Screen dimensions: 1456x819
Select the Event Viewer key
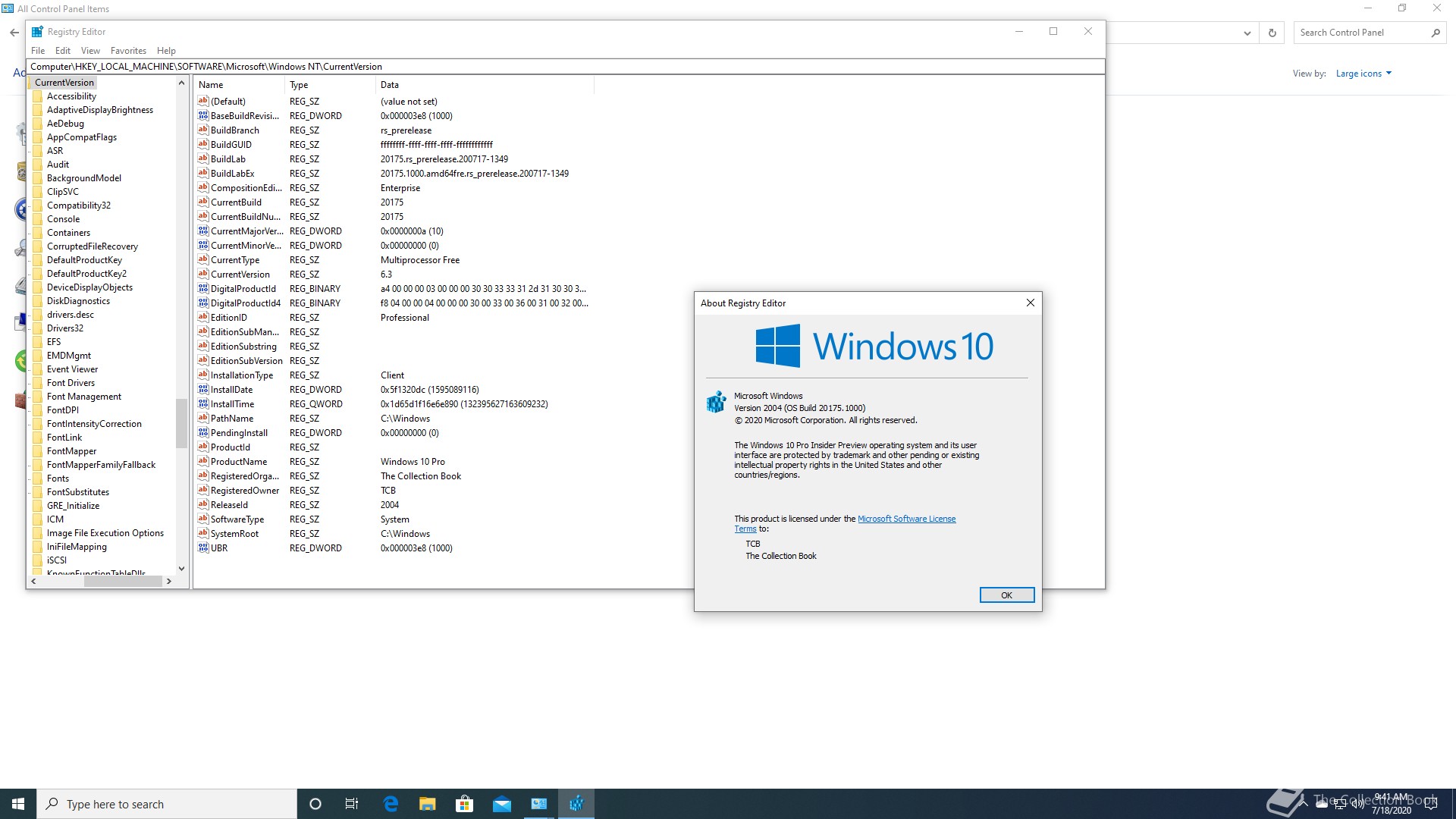tap(72, 369)
